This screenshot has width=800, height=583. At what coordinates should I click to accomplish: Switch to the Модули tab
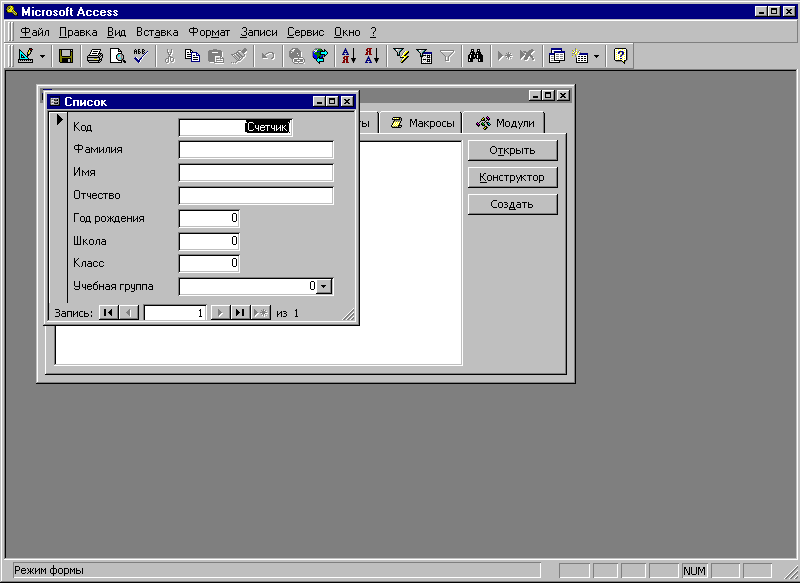click(x=504, y=123)
